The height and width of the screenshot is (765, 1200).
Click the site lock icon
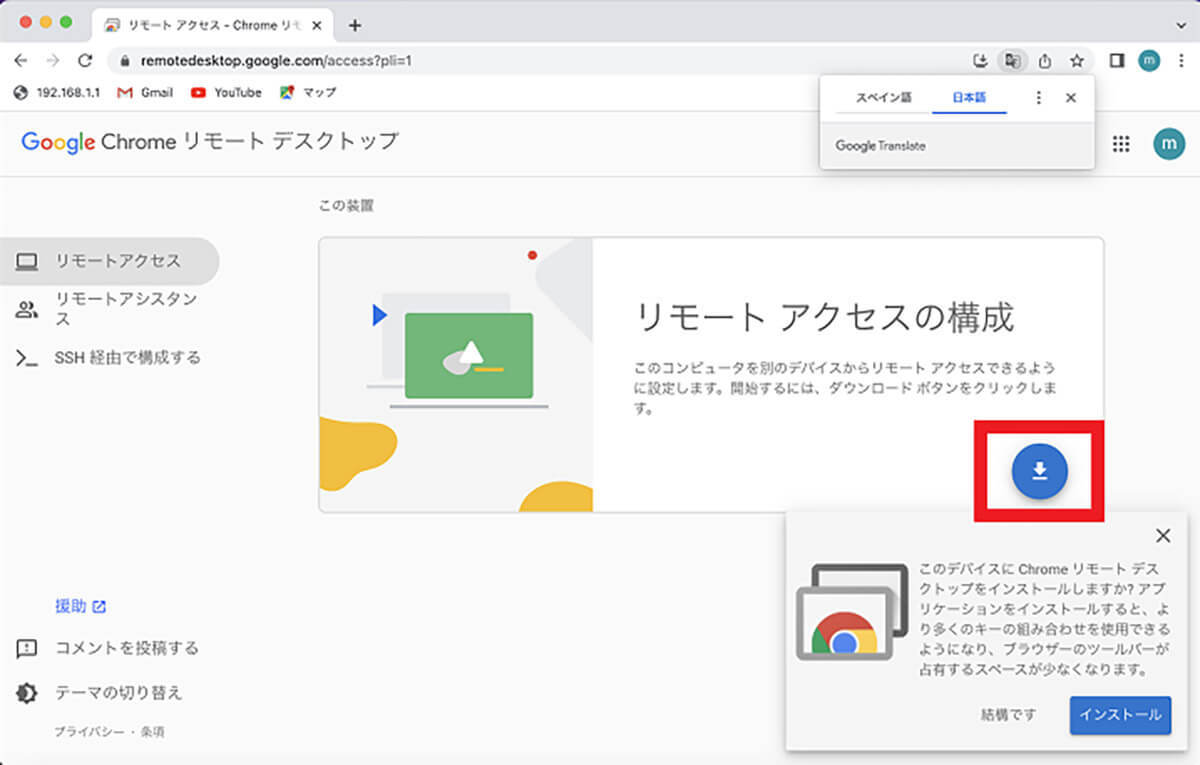click(x=125, y=61)
